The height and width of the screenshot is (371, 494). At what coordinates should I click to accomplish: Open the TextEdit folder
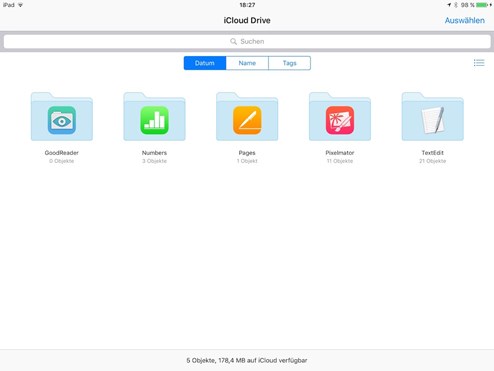433,117
